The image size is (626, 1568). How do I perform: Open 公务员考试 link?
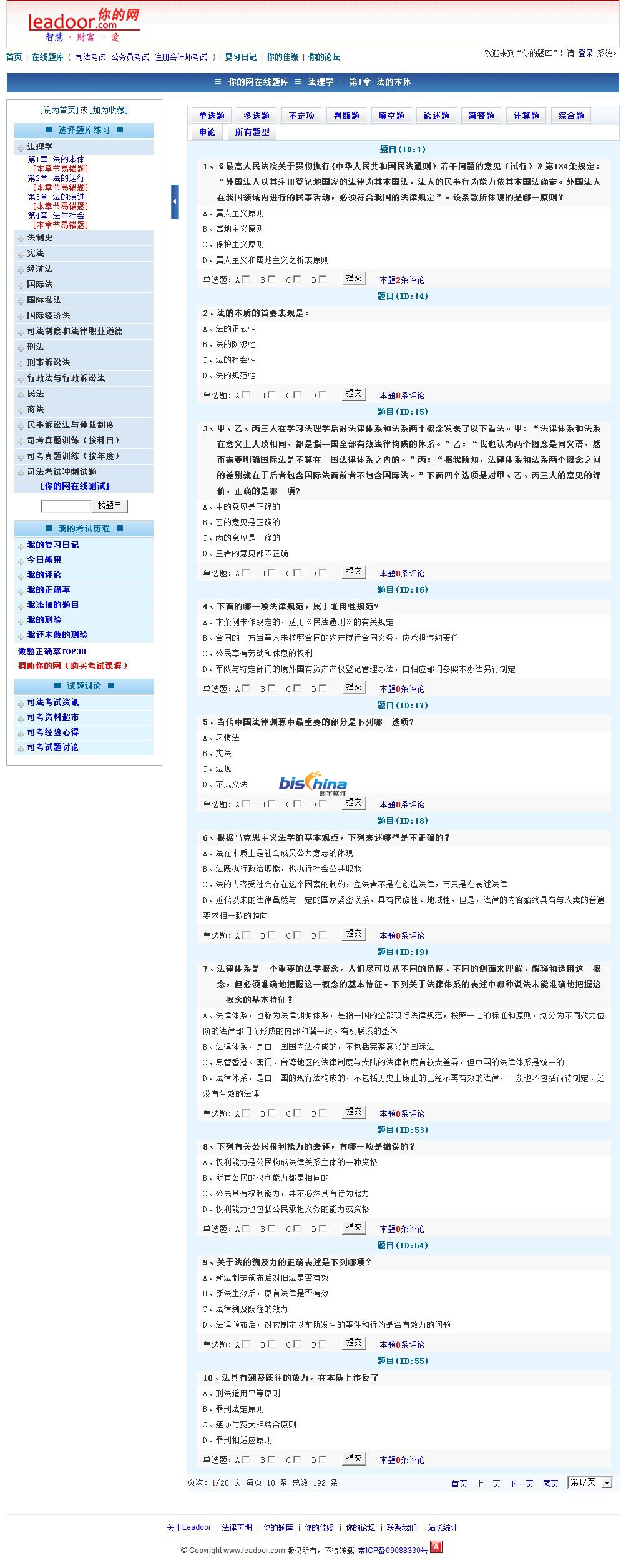tap(130, 57)
